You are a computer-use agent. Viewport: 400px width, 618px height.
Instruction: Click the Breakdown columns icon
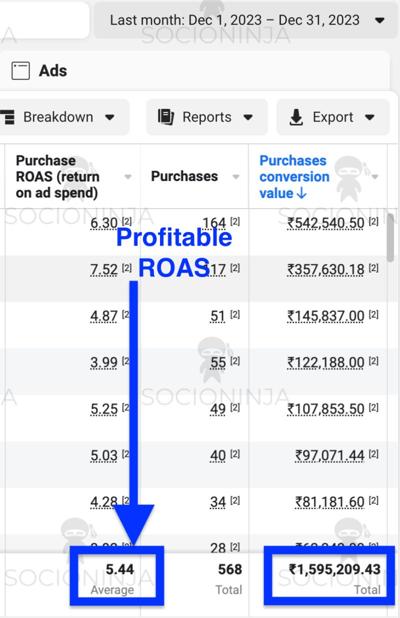click(x=7, y=117)
